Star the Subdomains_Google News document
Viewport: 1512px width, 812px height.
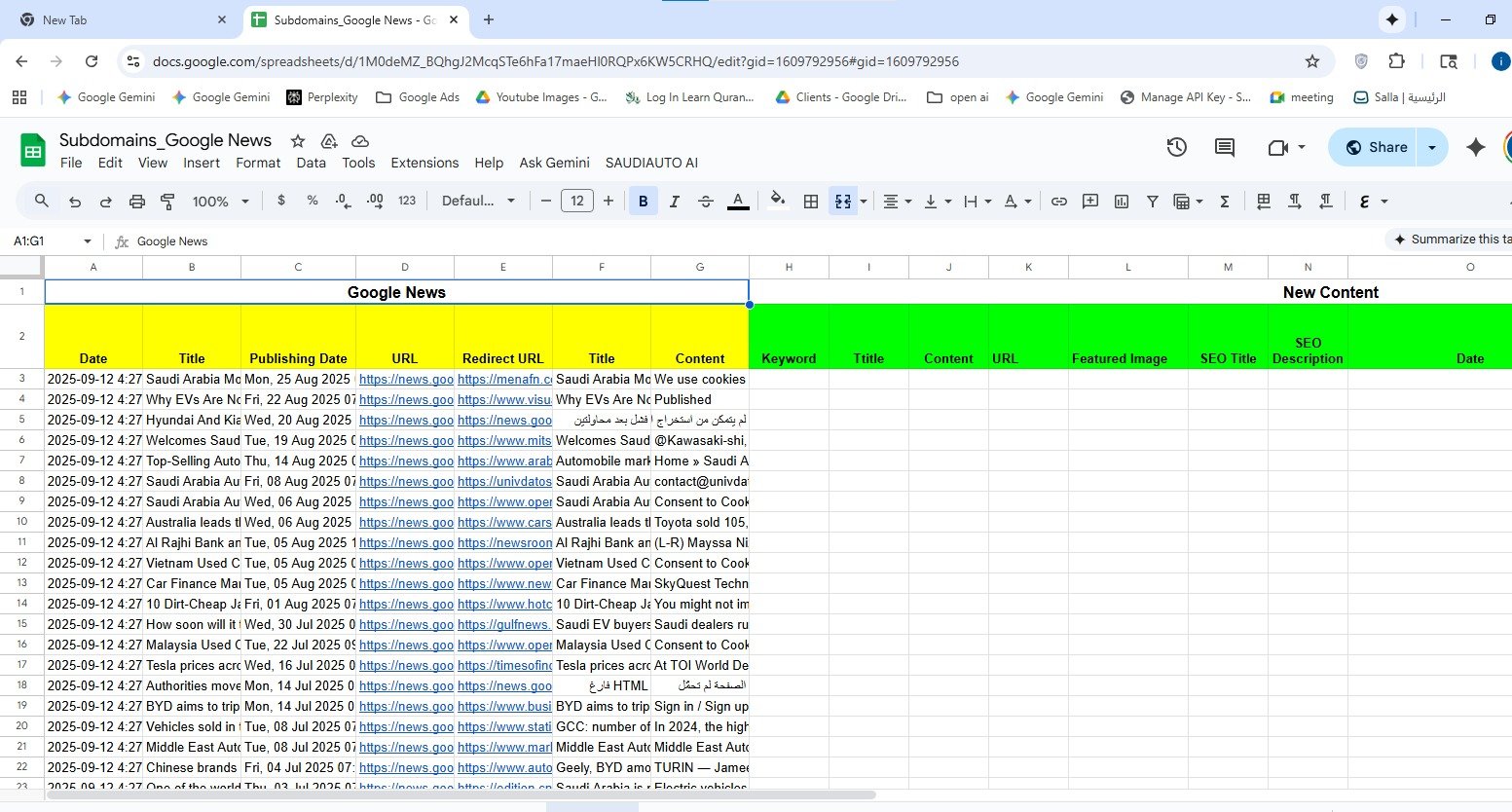pyautogui.click(x=298, y=141)
